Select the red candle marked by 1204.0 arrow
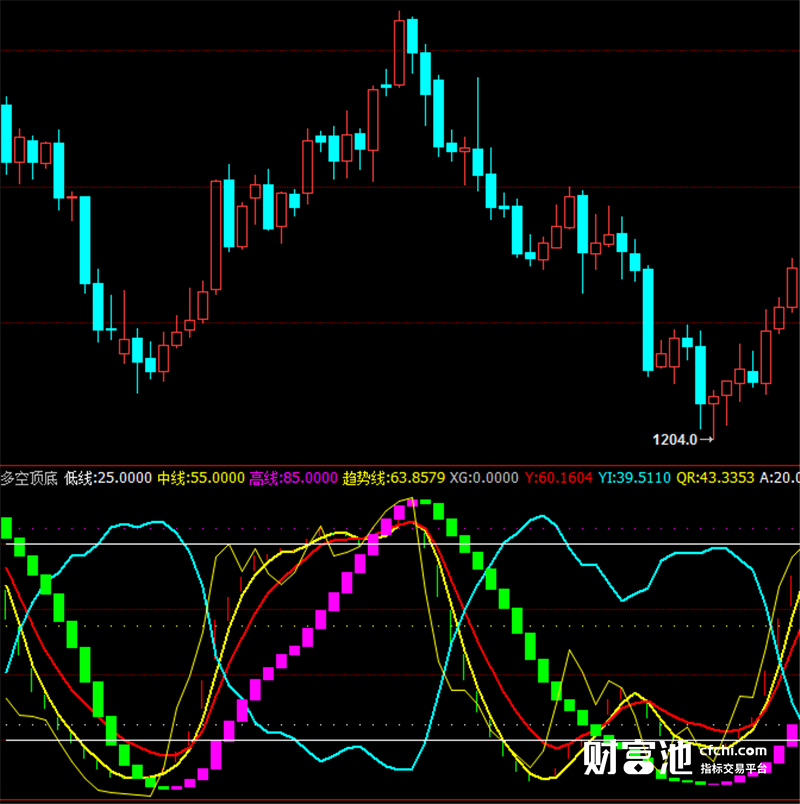 [x=713, y=414]
